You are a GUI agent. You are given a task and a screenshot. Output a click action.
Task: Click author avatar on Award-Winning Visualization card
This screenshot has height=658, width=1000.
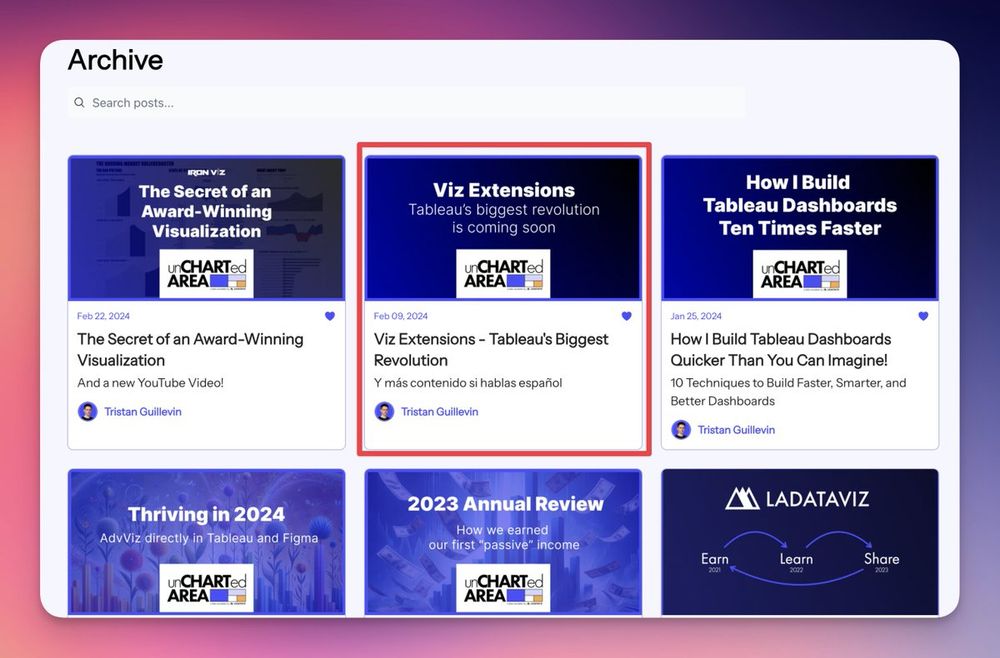coord(87,411)
